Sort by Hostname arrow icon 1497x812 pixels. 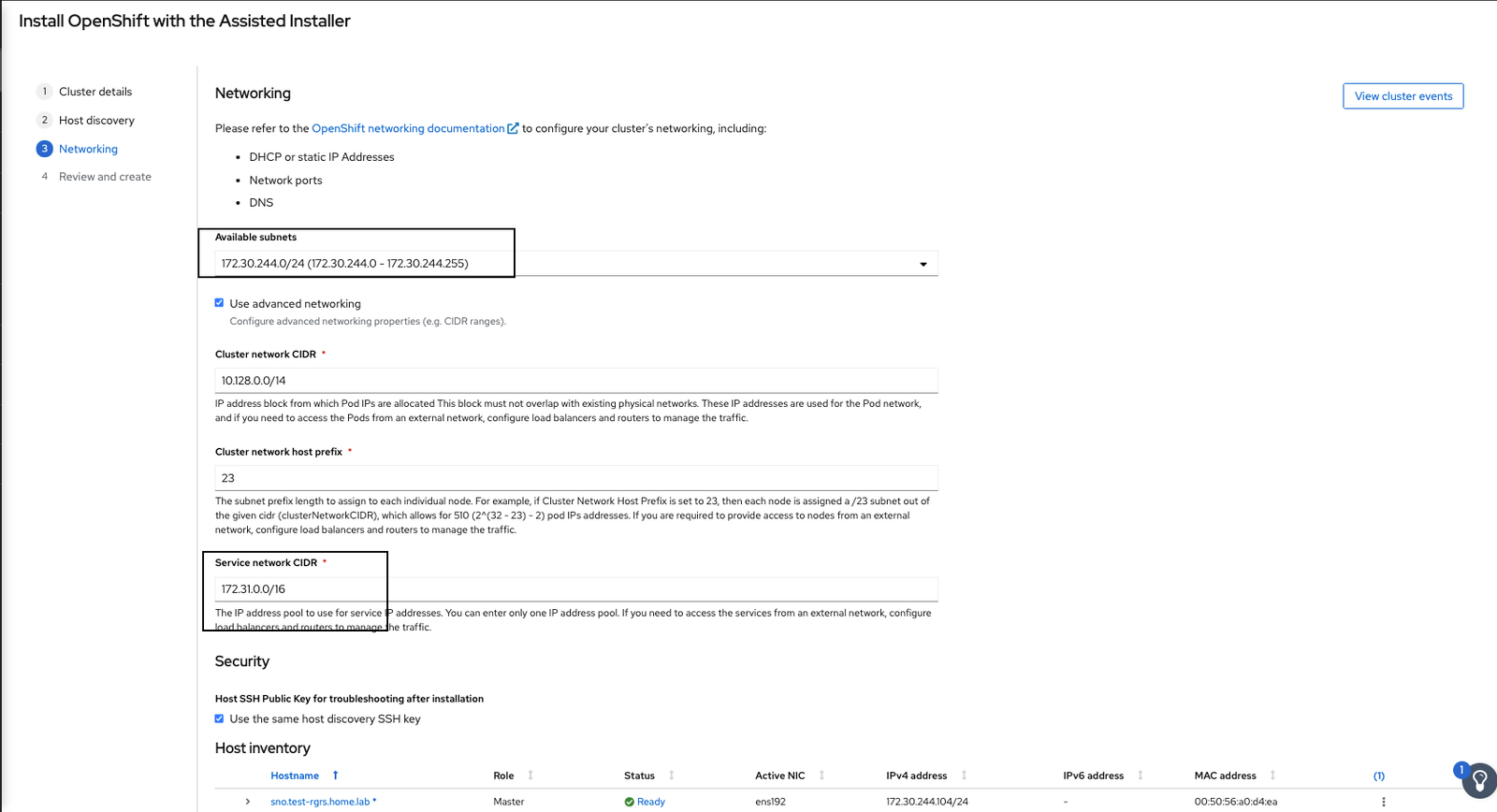336,776
